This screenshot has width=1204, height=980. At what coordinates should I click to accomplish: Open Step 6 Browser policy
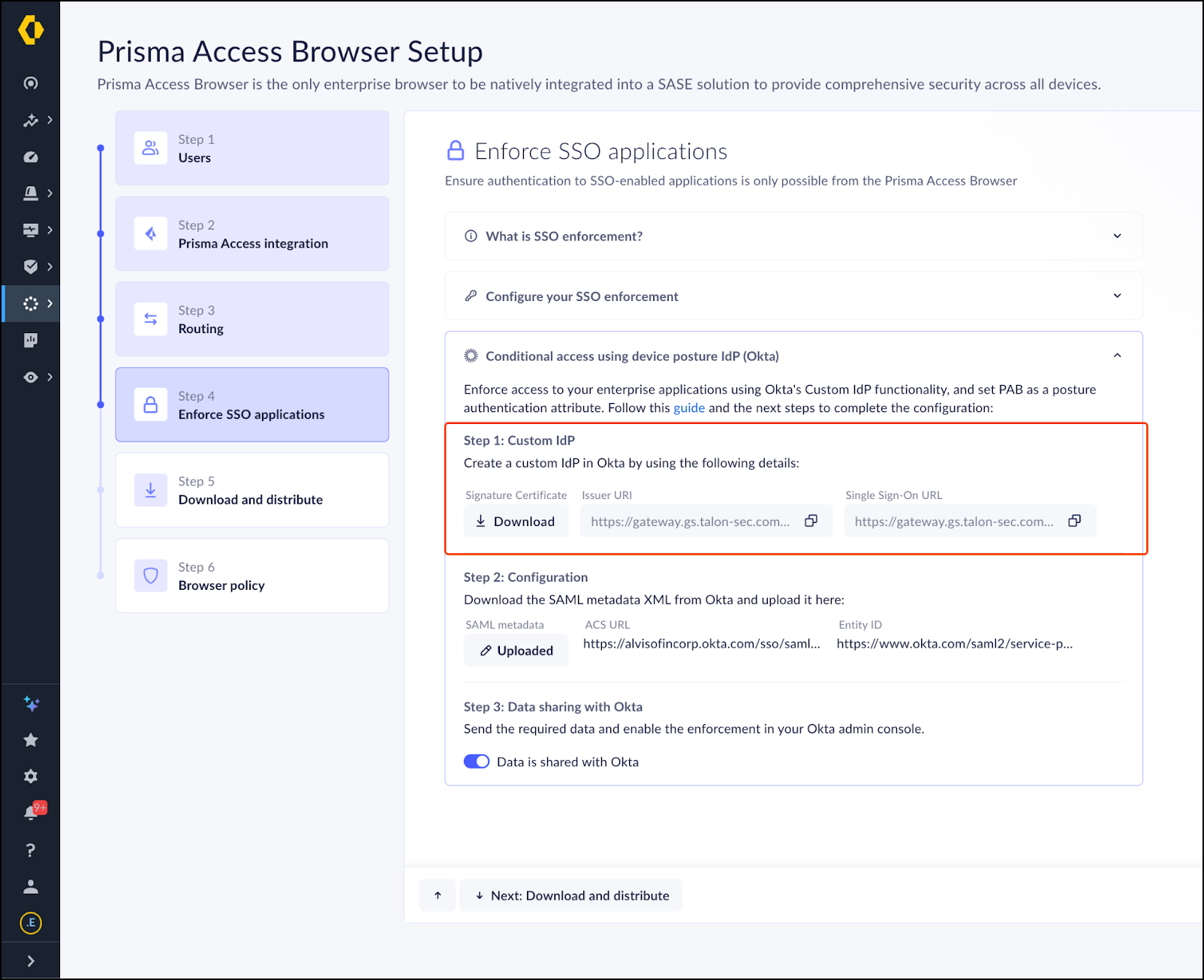252,576
